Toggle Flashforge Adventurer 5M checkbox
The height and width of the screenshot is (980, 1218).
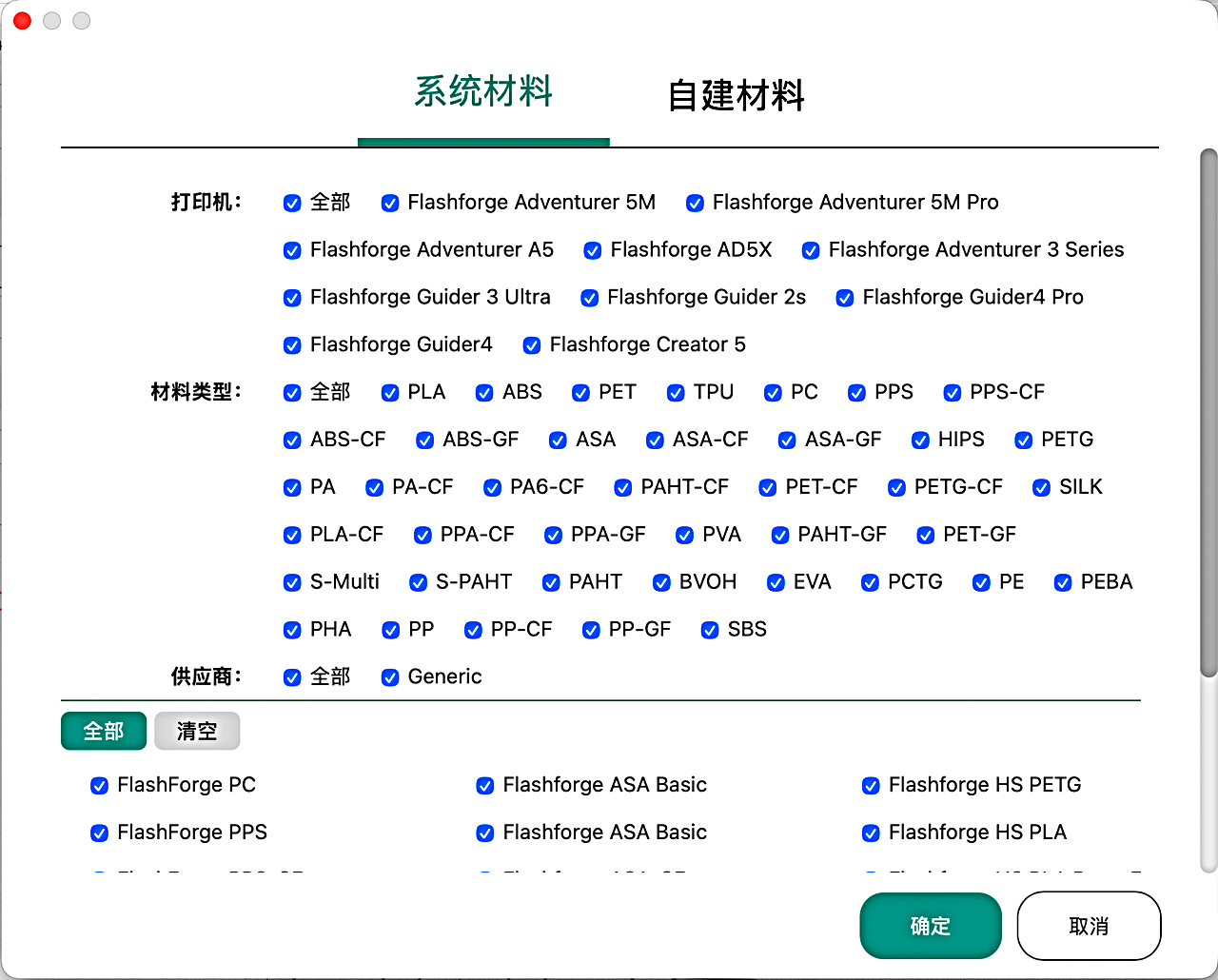pyautogui.click(x=390, y=203)
